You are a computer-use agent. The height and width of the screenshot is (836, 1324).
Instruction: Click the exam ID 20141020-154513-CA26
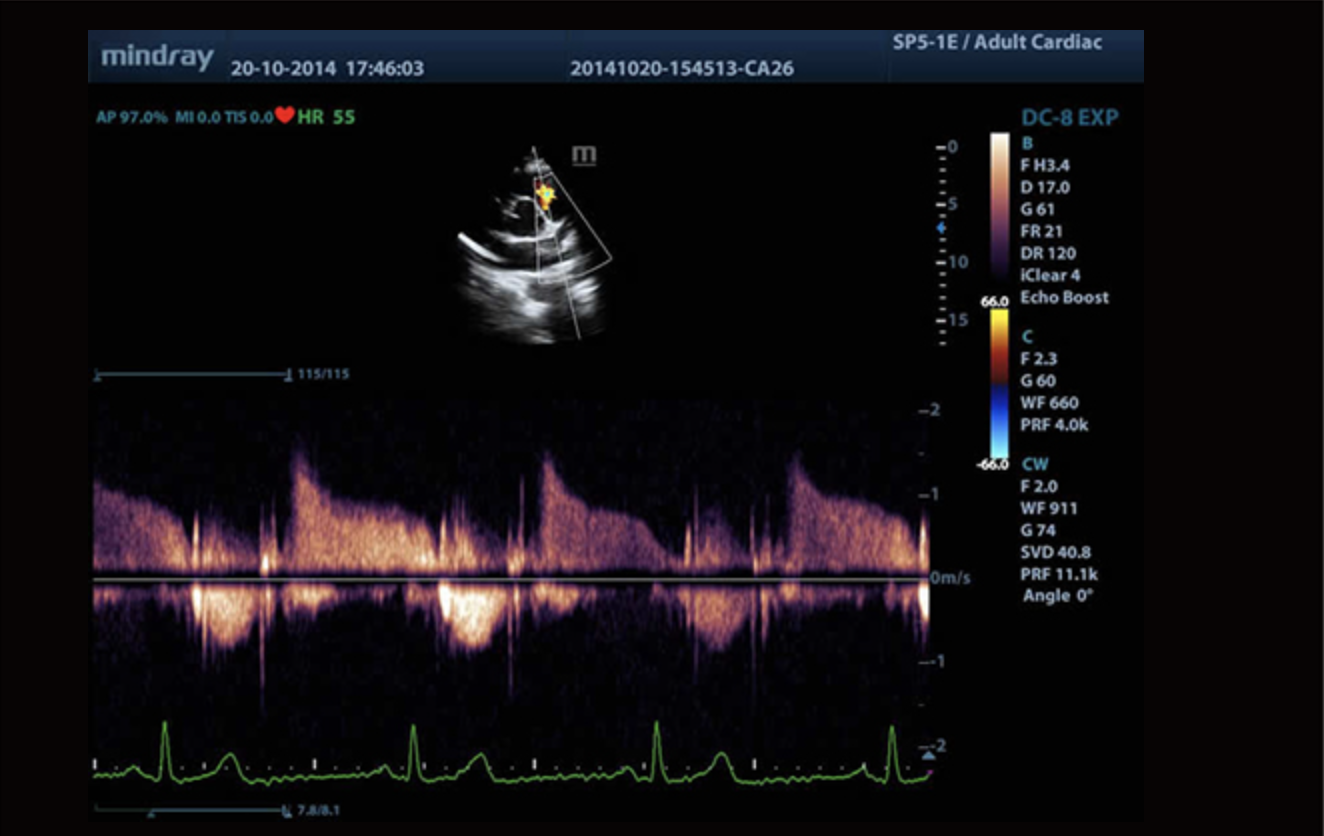coord(682,69)
